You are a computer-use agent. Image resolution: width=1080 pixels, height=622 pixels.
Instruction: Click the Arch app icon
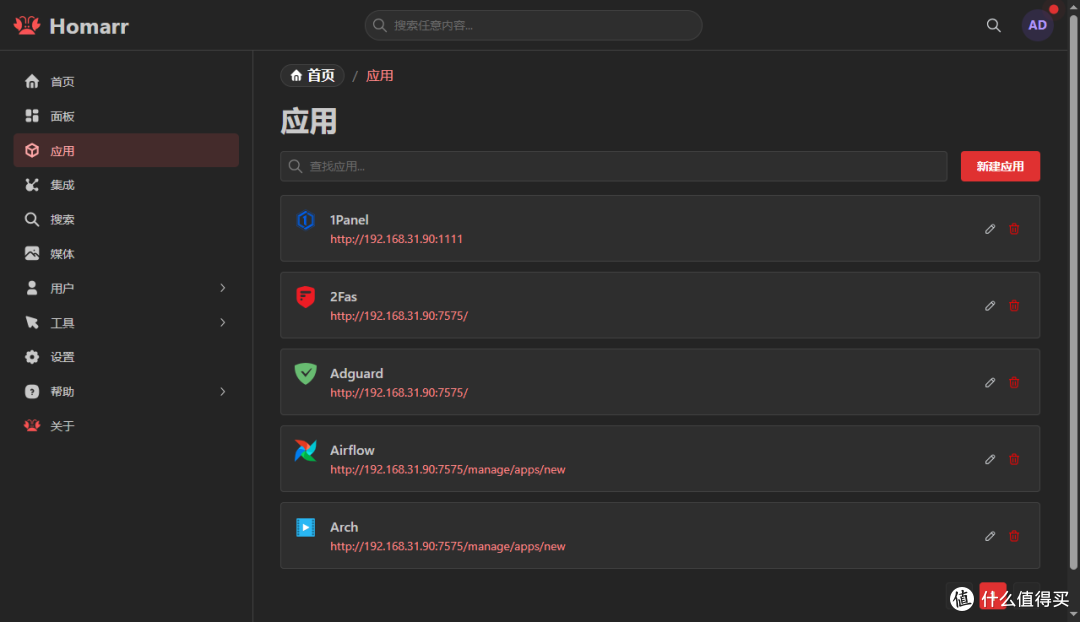(x=305, y=527)
